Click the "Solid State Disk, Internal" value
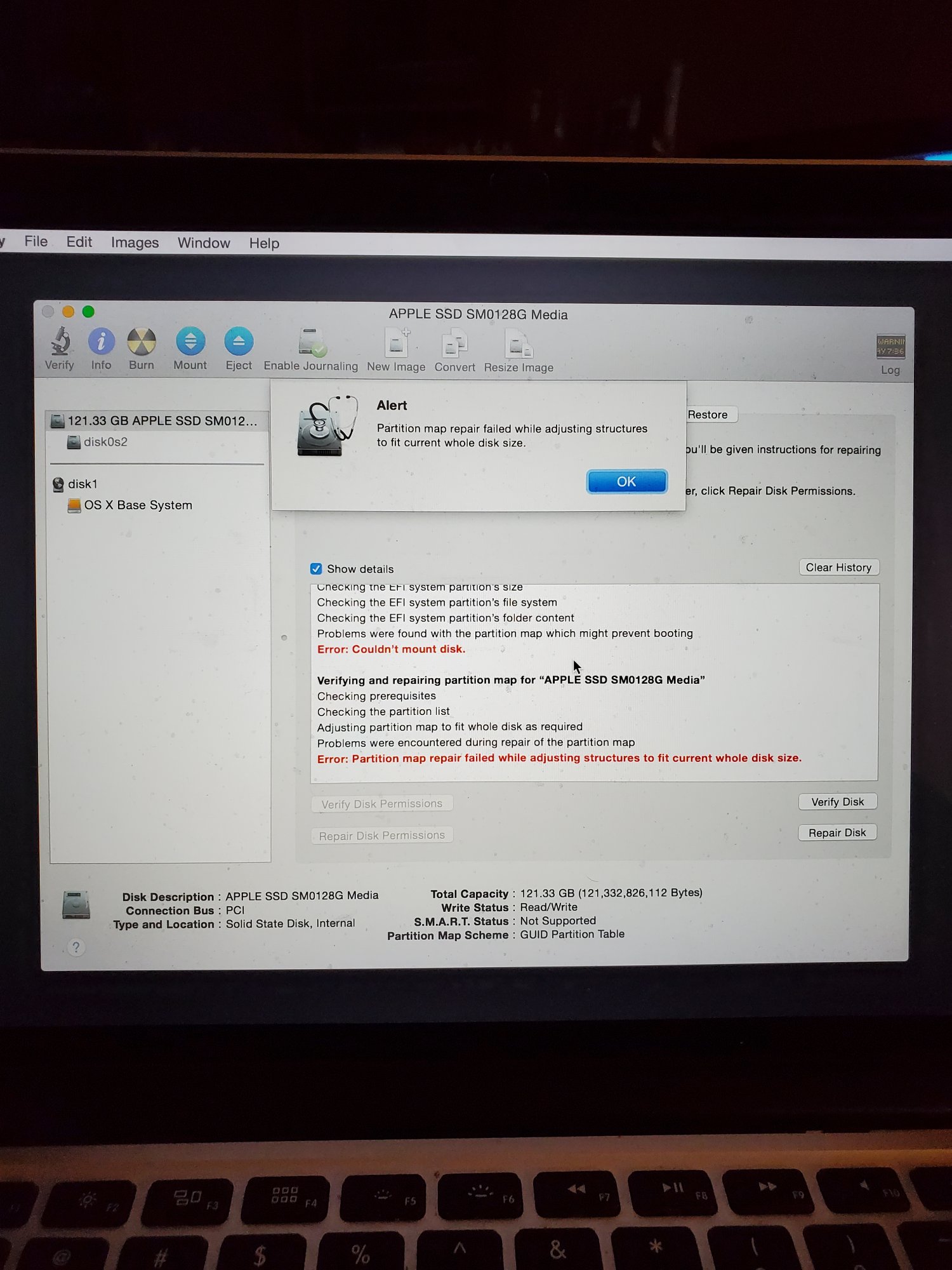This screenshot has width=952, height=1270. pos(290,923)
